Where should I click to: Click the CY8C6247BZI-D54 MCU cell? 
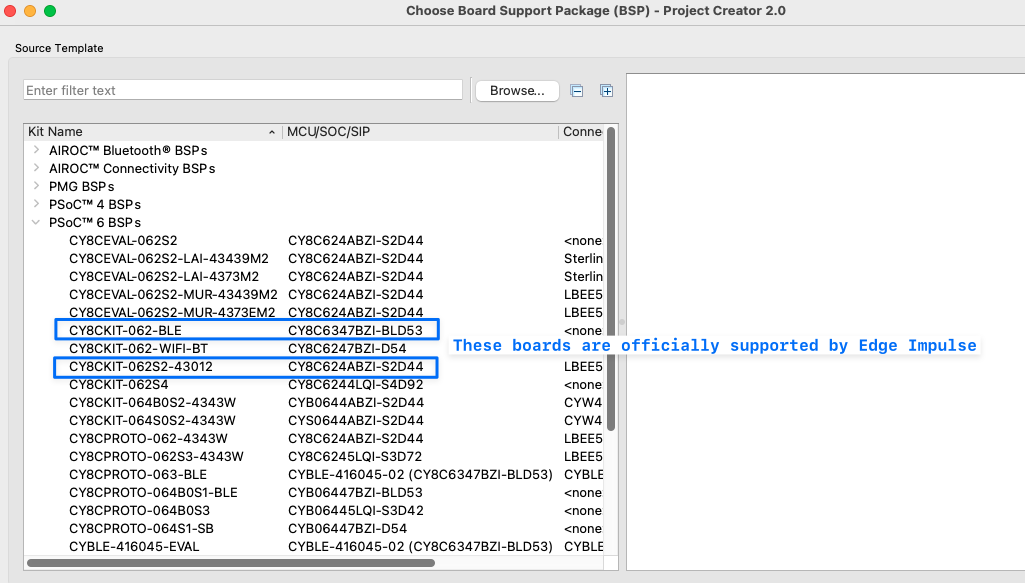point(347,348)
